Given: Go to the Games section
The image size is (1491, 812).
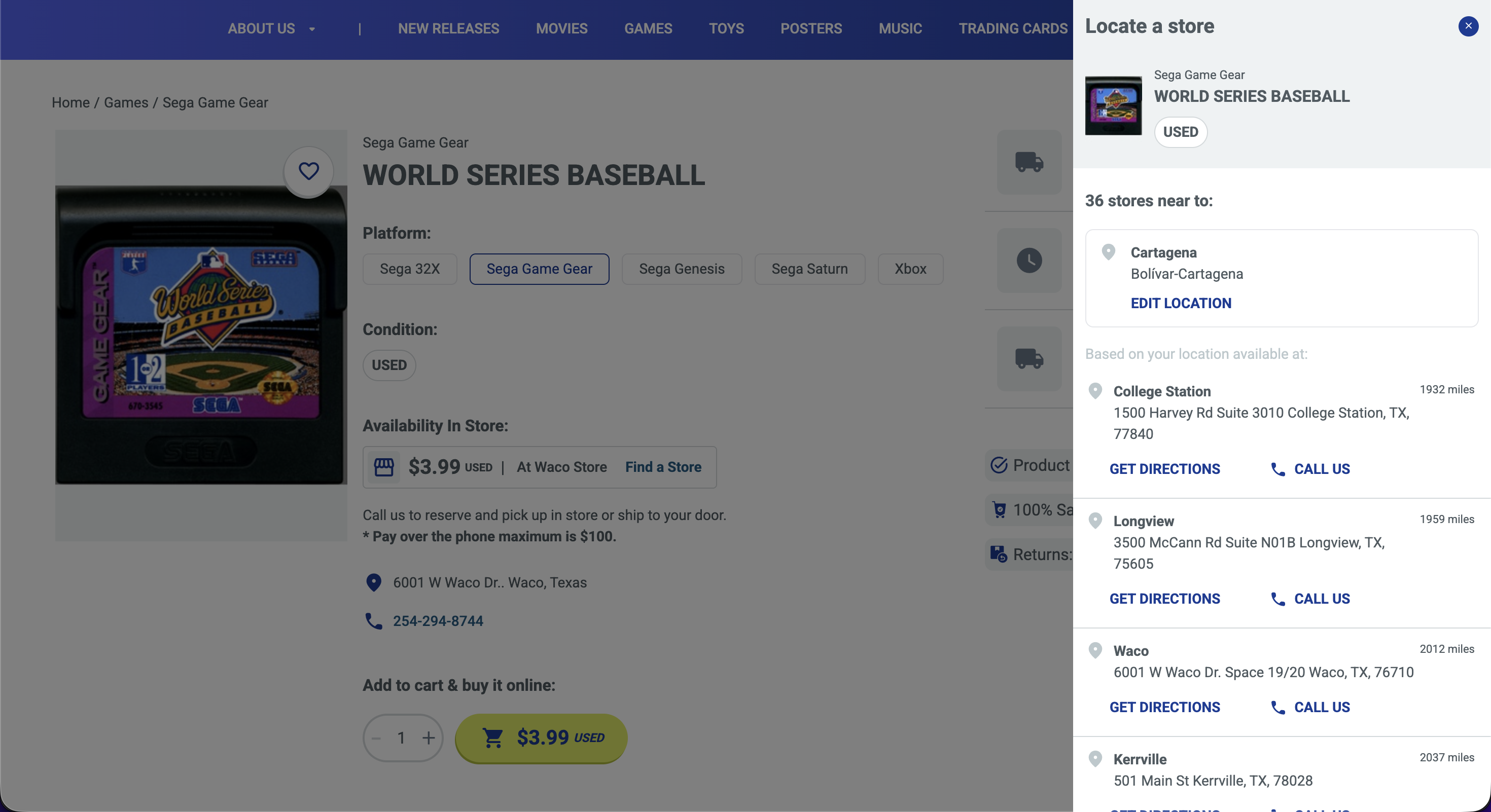Looking at the screenshot, I should click(x=648, y=29).
